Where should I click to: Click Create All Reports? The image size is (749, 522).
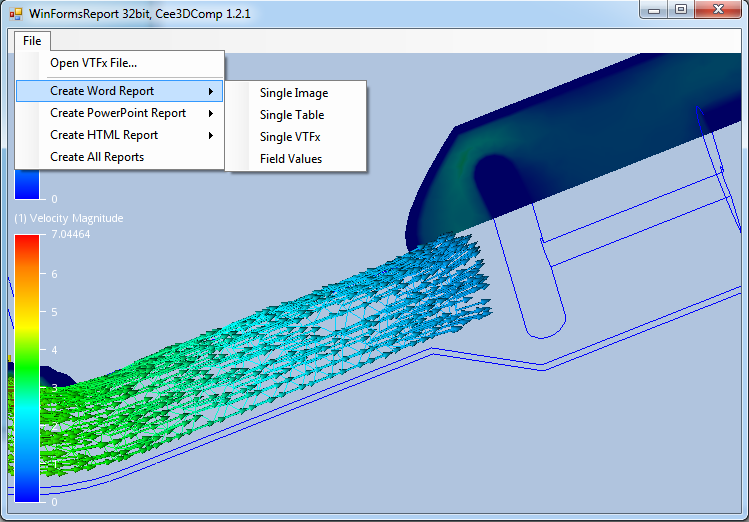pyautogui.click(x=97, y=157)
